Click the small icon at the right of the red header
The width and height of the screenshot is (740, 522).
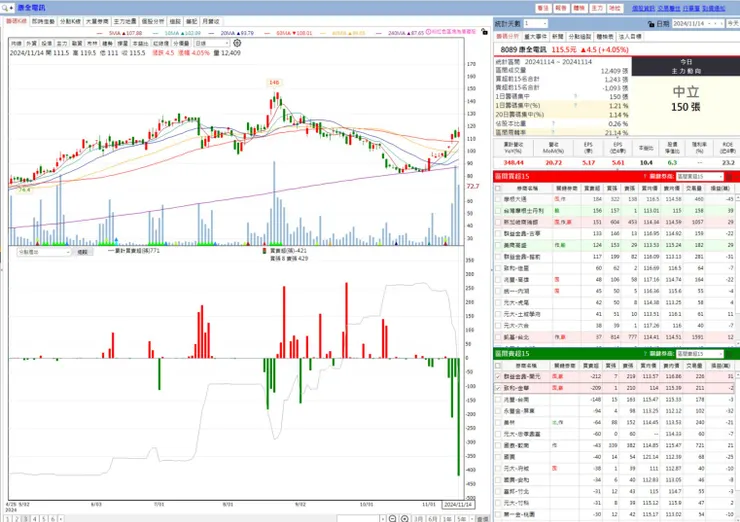pos(730,177)
